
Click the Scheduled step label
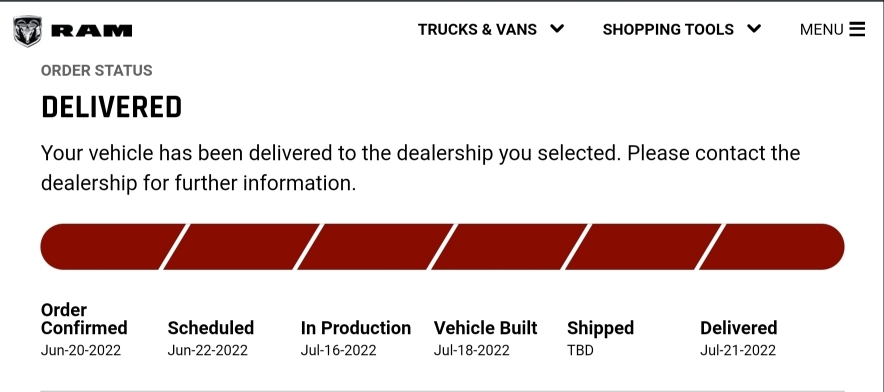tap(211, 328)
